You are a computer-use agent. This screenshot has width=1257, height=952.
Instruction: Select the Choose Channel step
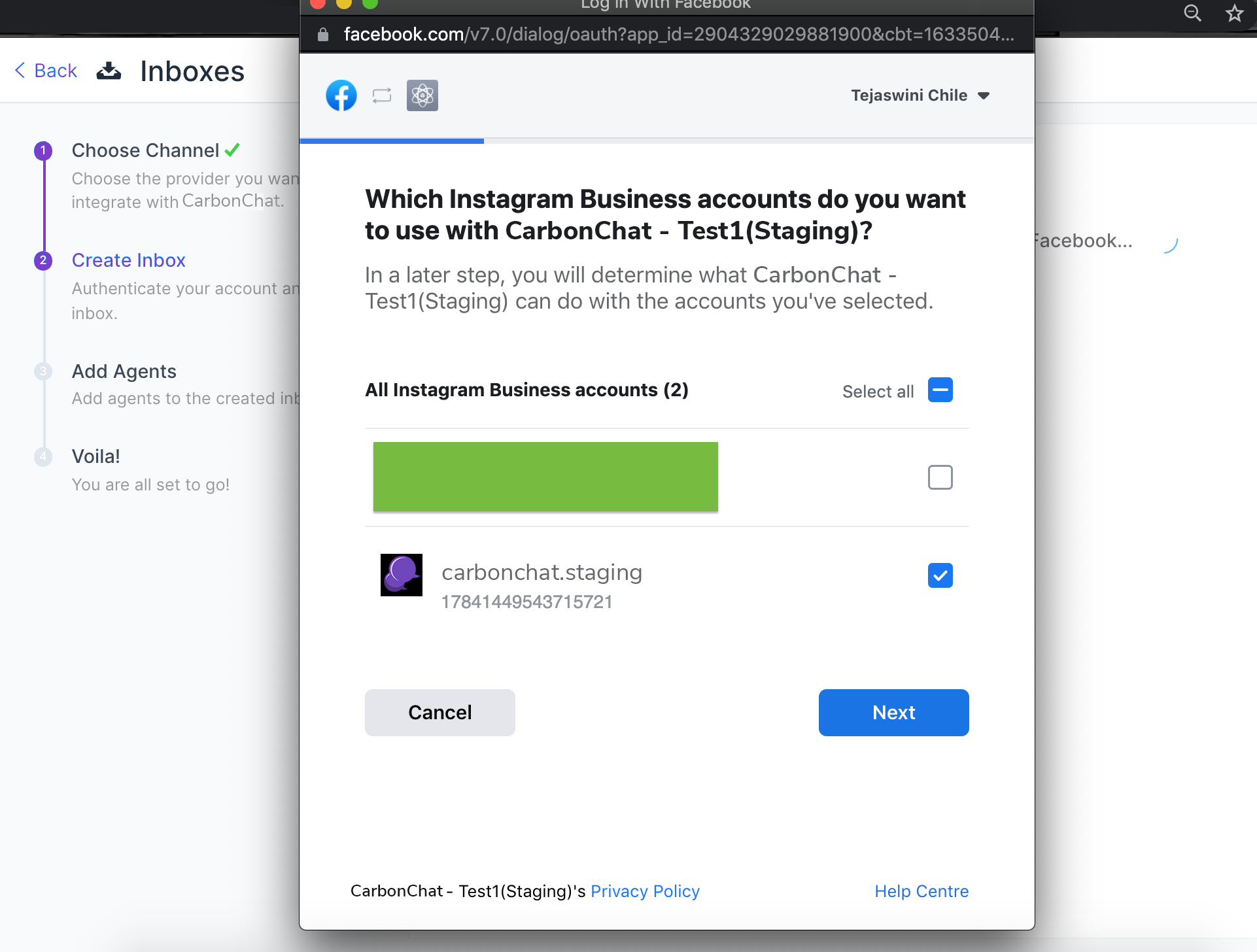(x=145, y=150)
